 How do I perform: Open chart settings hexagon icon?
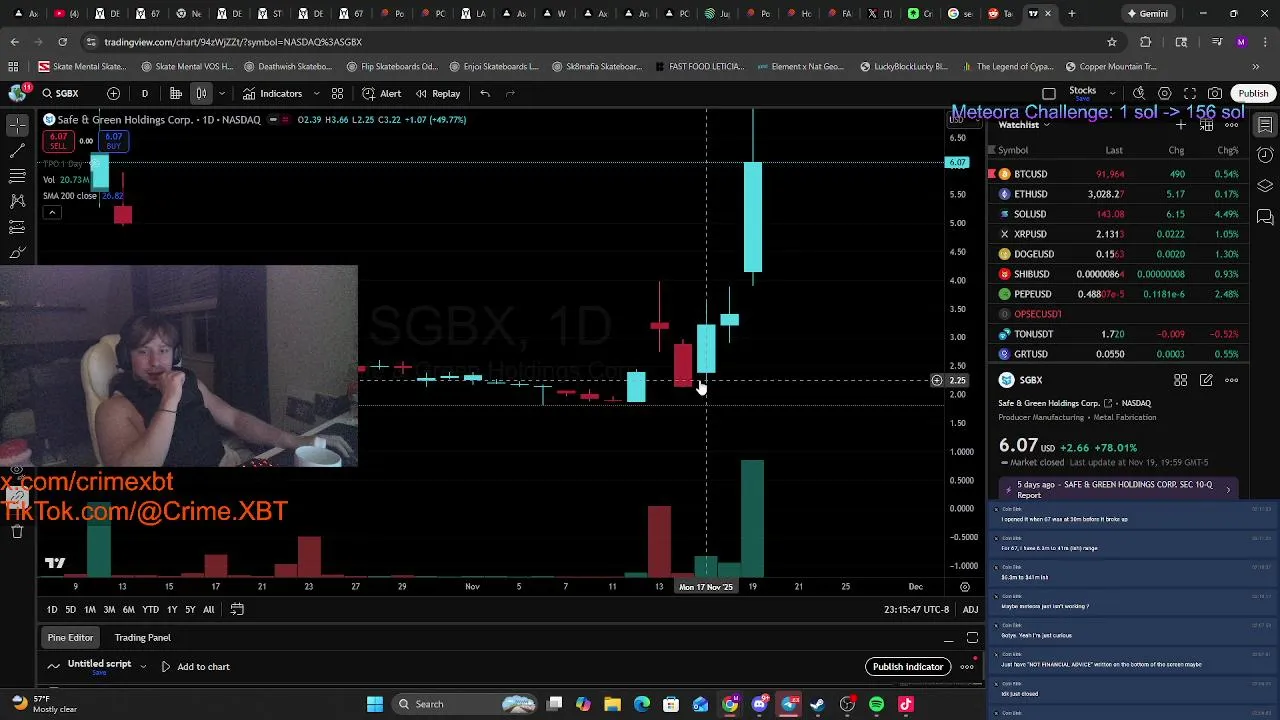(x=1165, y=93)
